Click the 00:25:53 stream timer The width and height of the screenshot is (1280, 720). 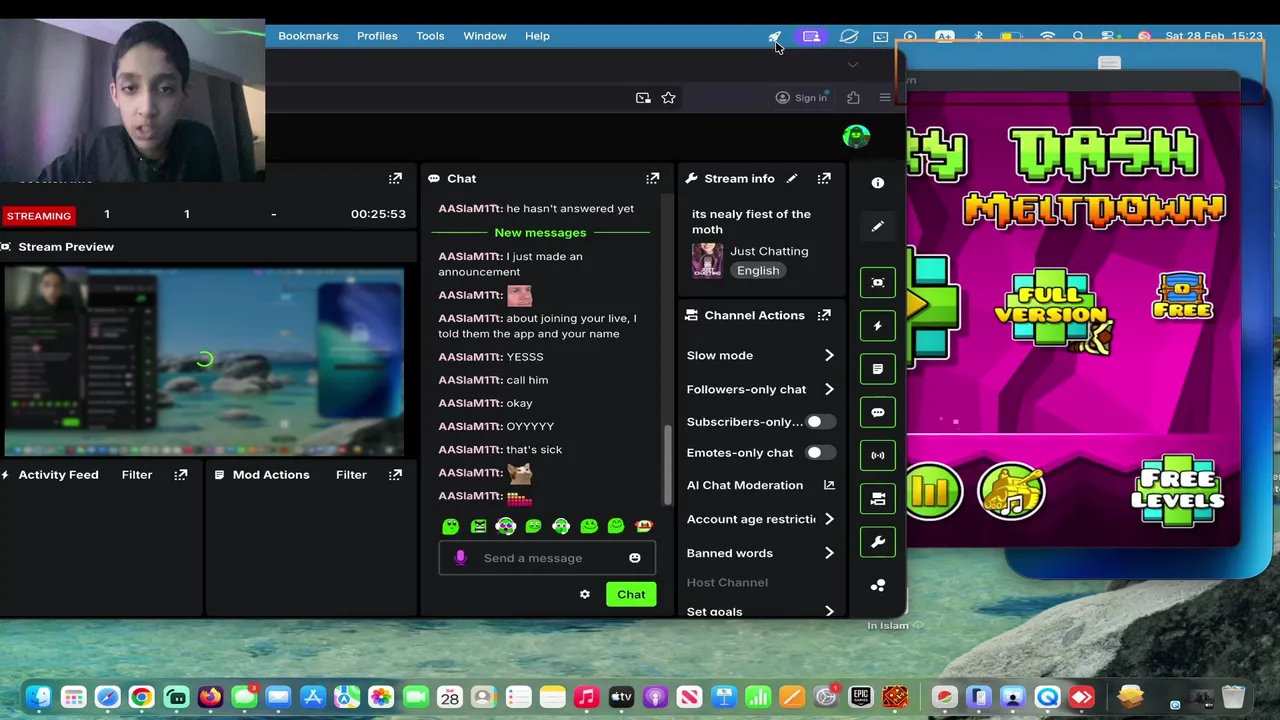click(x=378, y=214)
